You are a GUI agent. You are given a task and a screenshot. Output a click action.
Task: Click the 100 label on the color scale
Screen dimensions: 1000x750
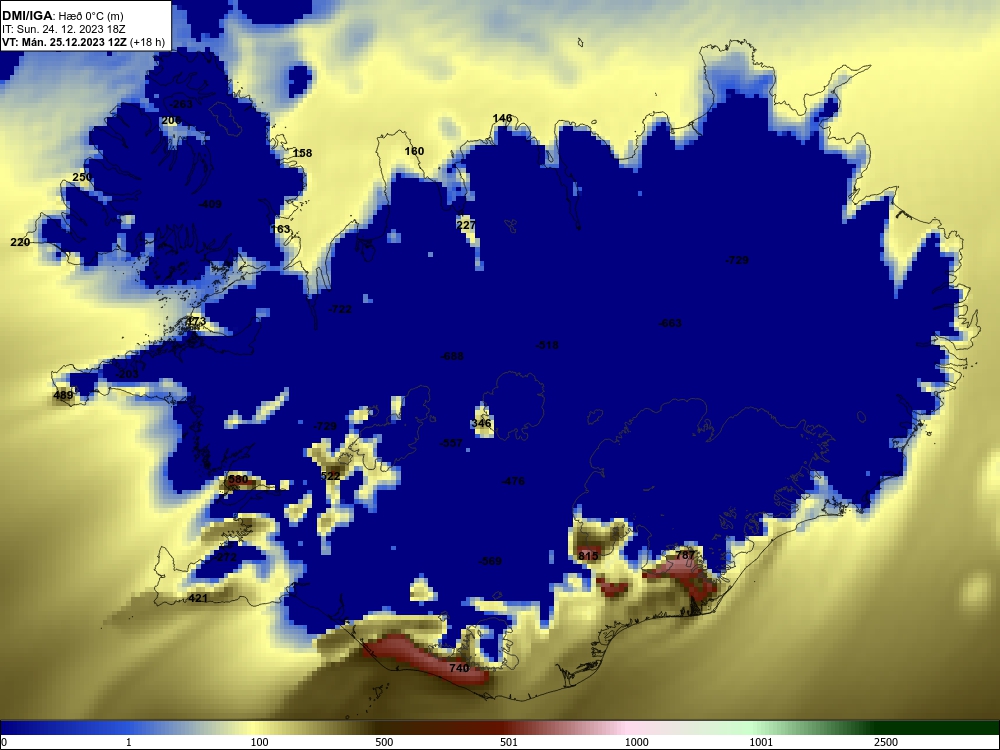tap(260, 742)
